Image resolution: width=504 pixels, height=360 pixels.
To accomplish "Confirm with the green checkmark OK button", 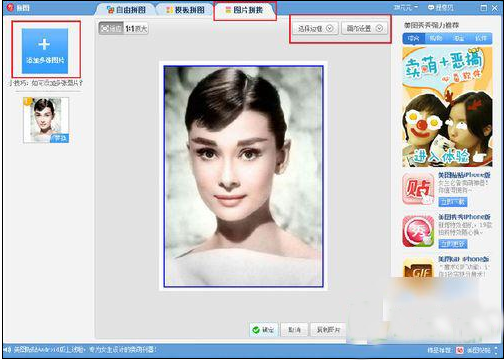I will [x=263, y=330].
